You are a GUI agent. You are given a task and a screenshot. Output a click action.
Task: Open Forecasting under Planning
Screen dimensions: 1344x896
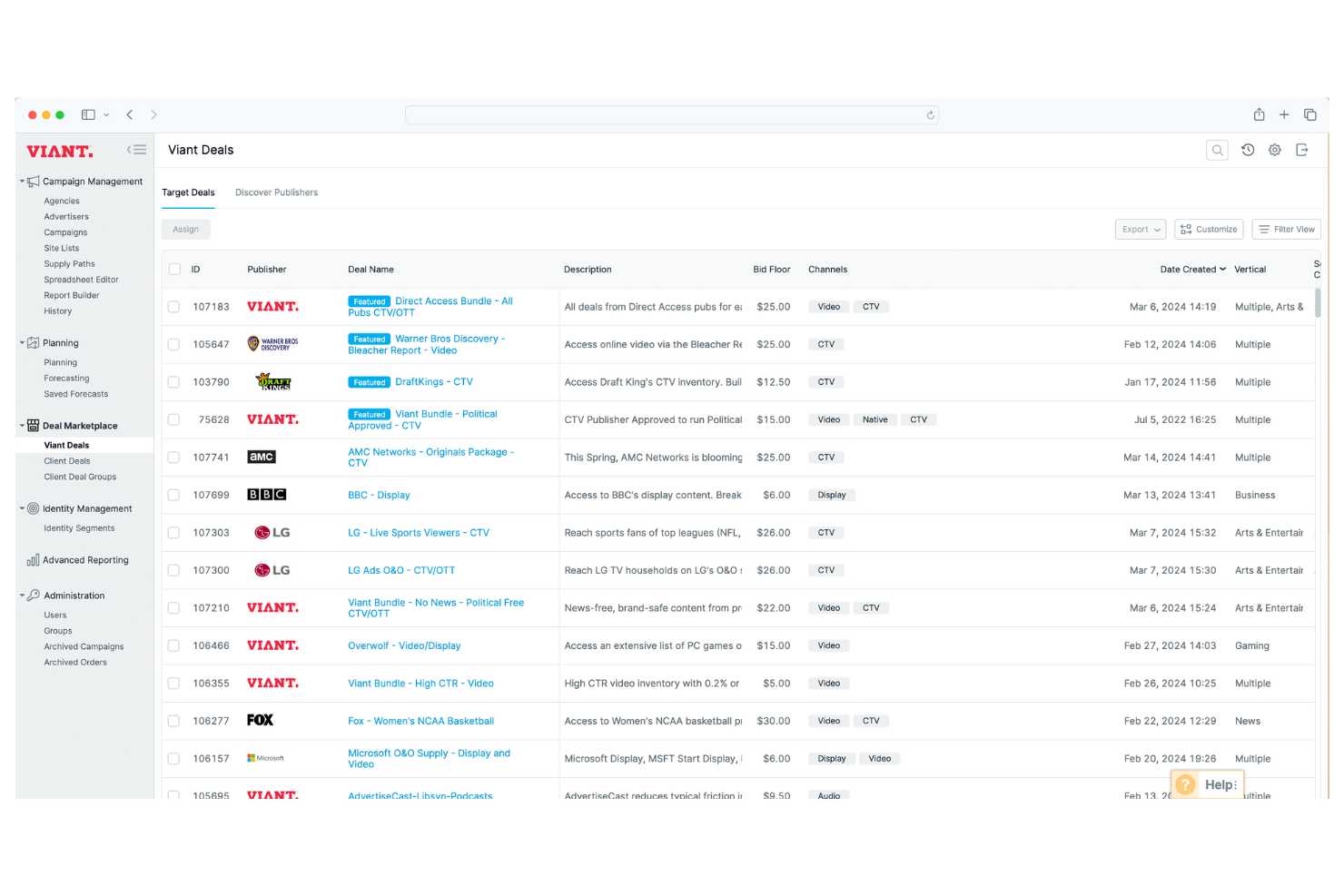pos(66,378)
